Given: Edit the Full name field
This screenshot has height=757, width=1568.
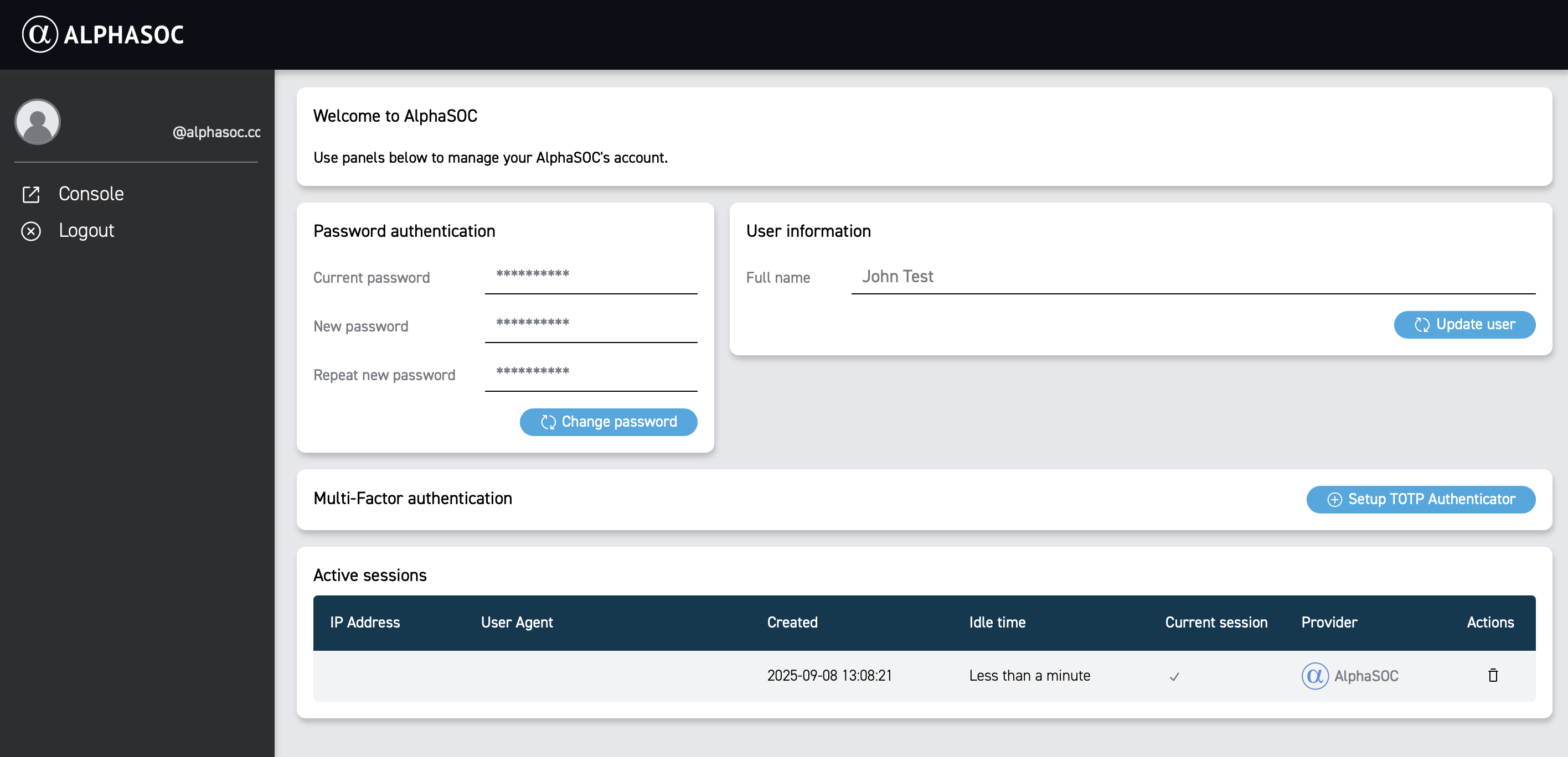Looking at the screenshot, I should [x=1192, y=277].
